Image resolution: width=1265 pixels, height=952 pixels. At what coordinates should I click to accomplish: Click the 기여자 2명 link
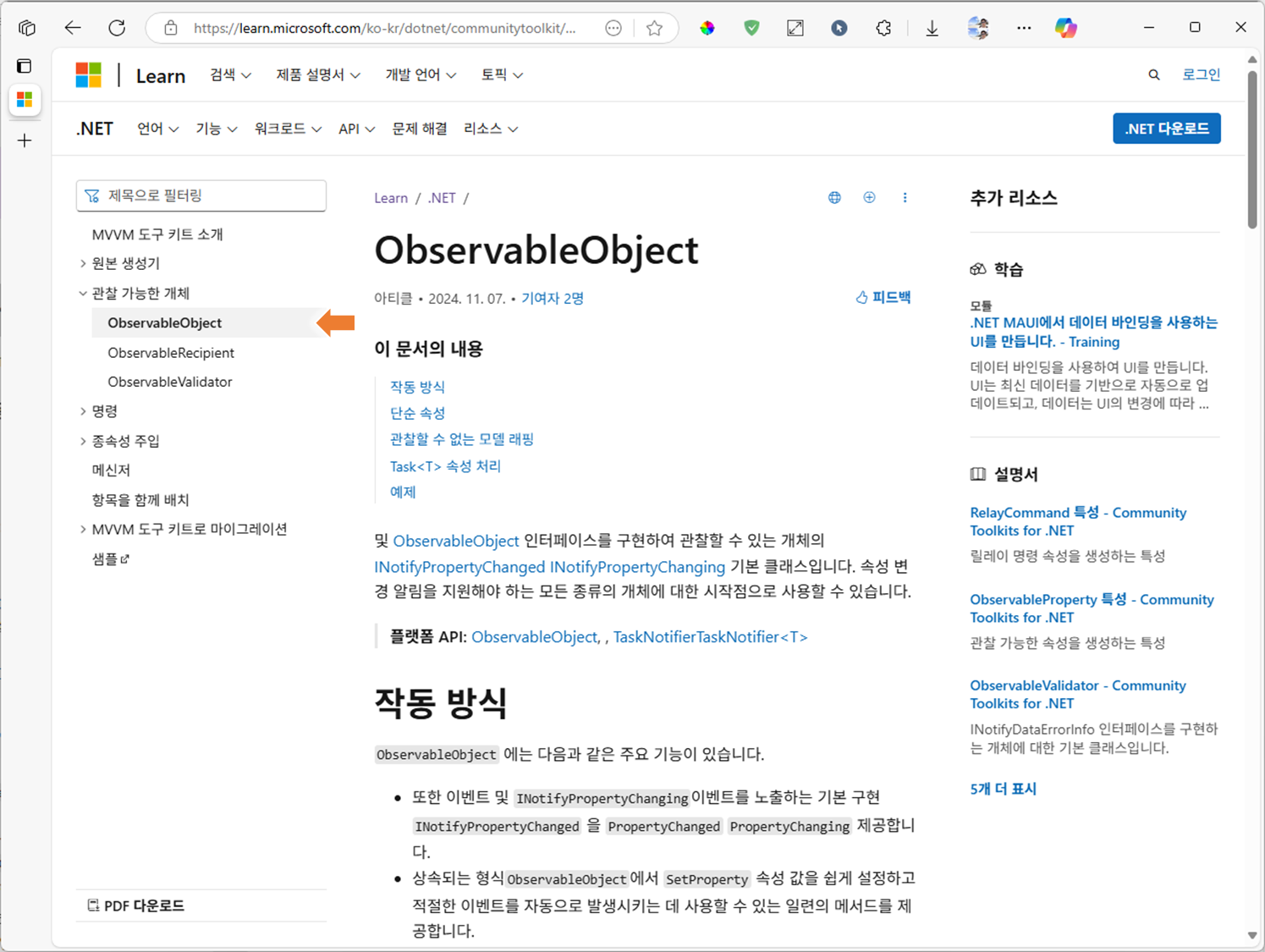coord(553,299)
